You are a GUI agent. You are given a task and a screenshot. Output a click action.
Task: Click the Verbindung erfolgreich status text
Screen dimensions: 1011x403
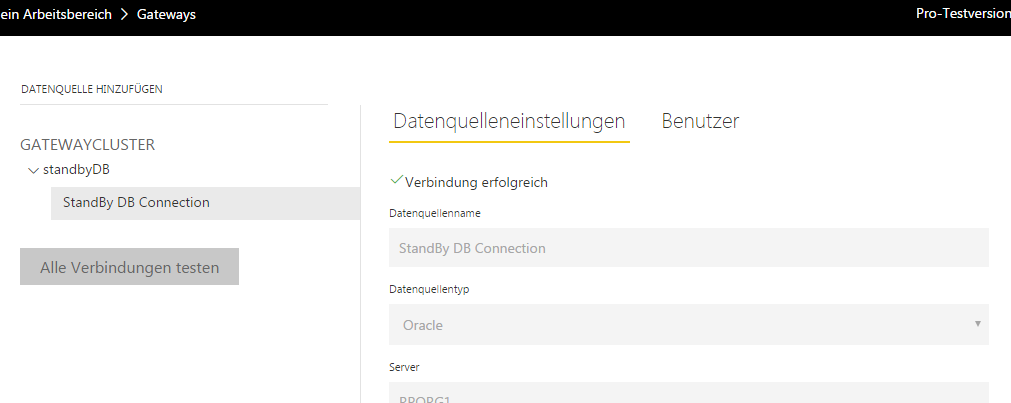point(476,182)
